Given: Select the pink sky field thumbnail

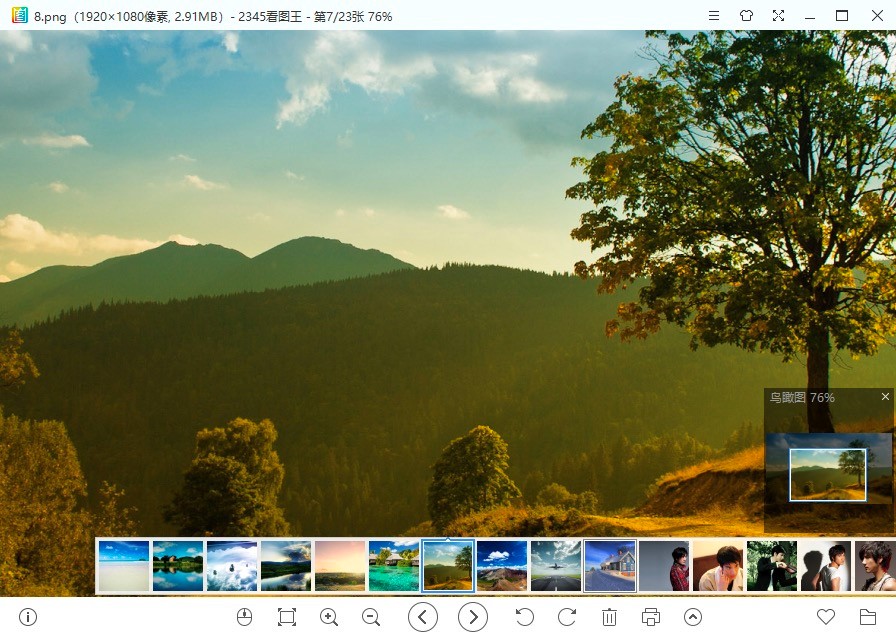Looking at the screenshot, I should pyautogui.click(x=339, y=566).
